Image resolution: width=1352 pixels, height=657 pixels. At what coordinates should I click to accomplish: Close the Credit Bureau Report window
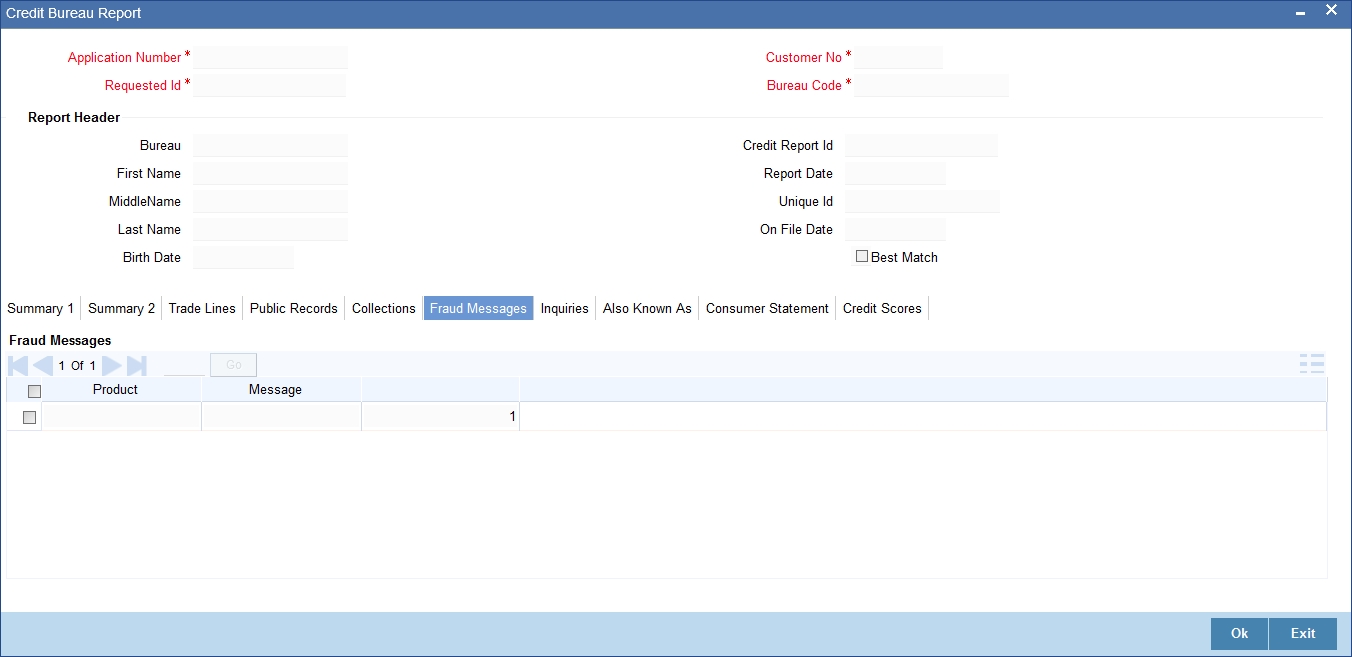(x=1331, y=11)
